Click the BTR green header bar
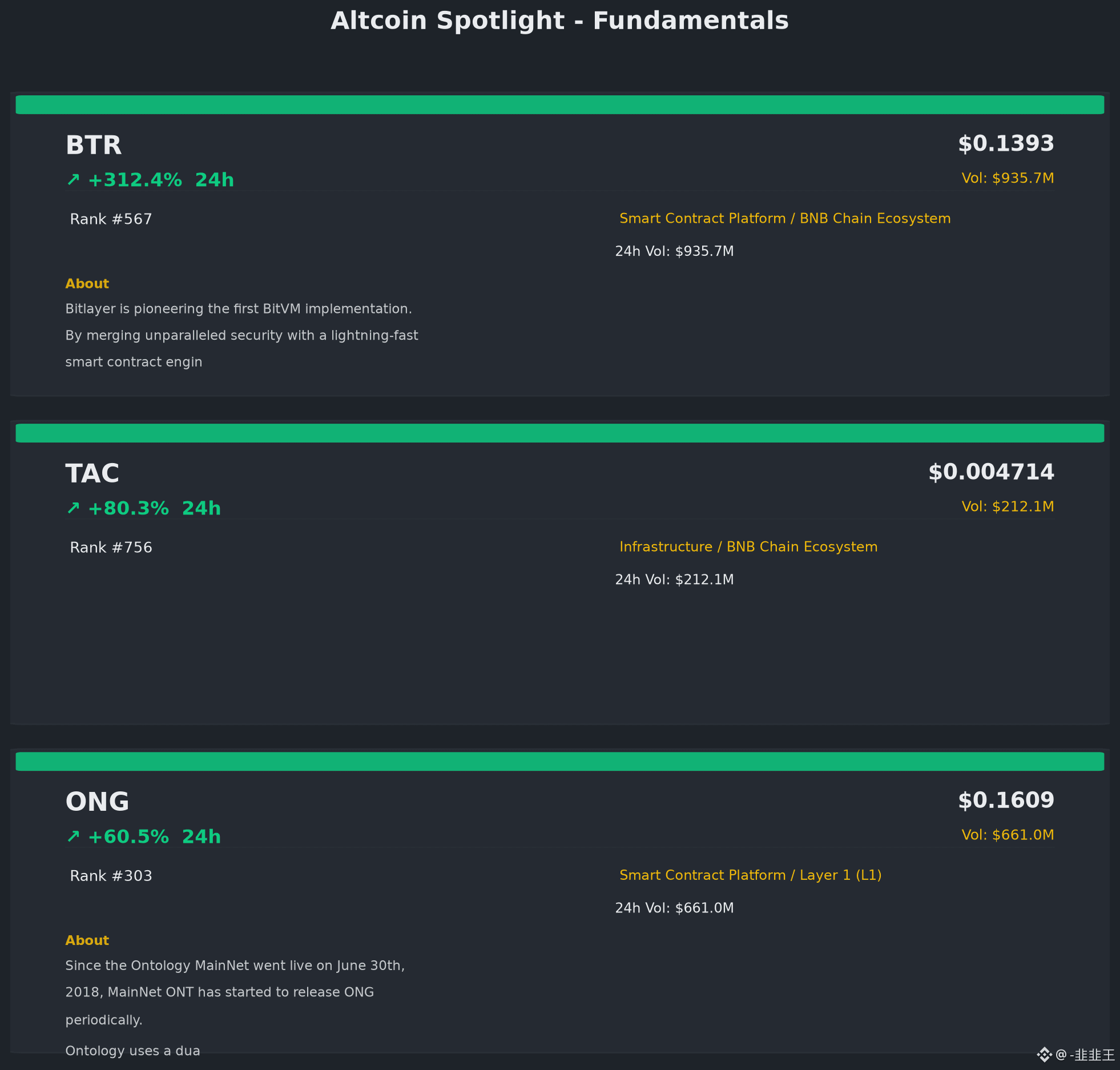Image resolution: width=1120 pixels, height=1070 pixels. (x=559, y=105)
